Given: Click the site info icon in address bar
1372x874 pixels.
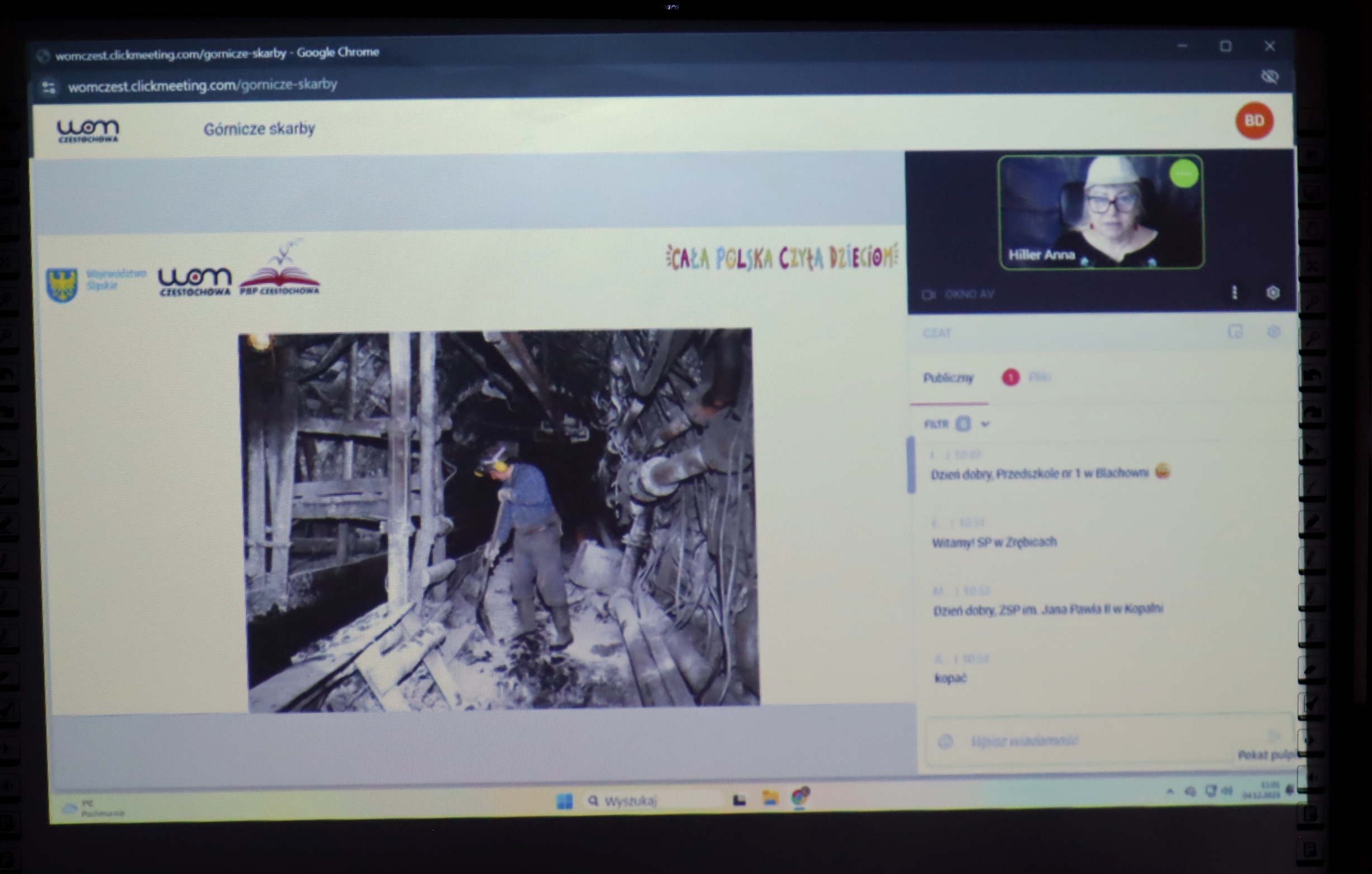Looking at the screenshot, I should [x=49, y=87].
